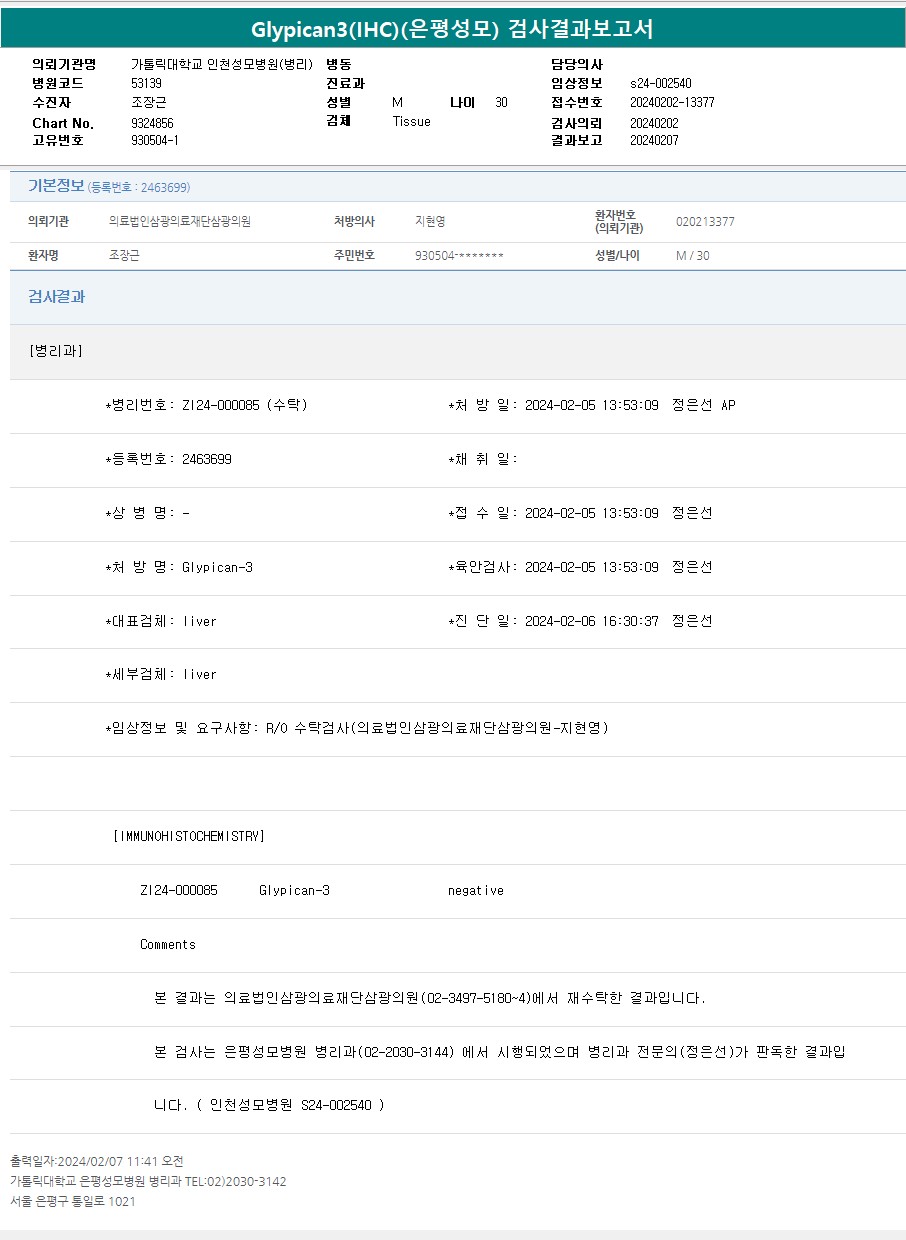Click the 환자번호 value 020213377
906x1240 pixels.
705,221
